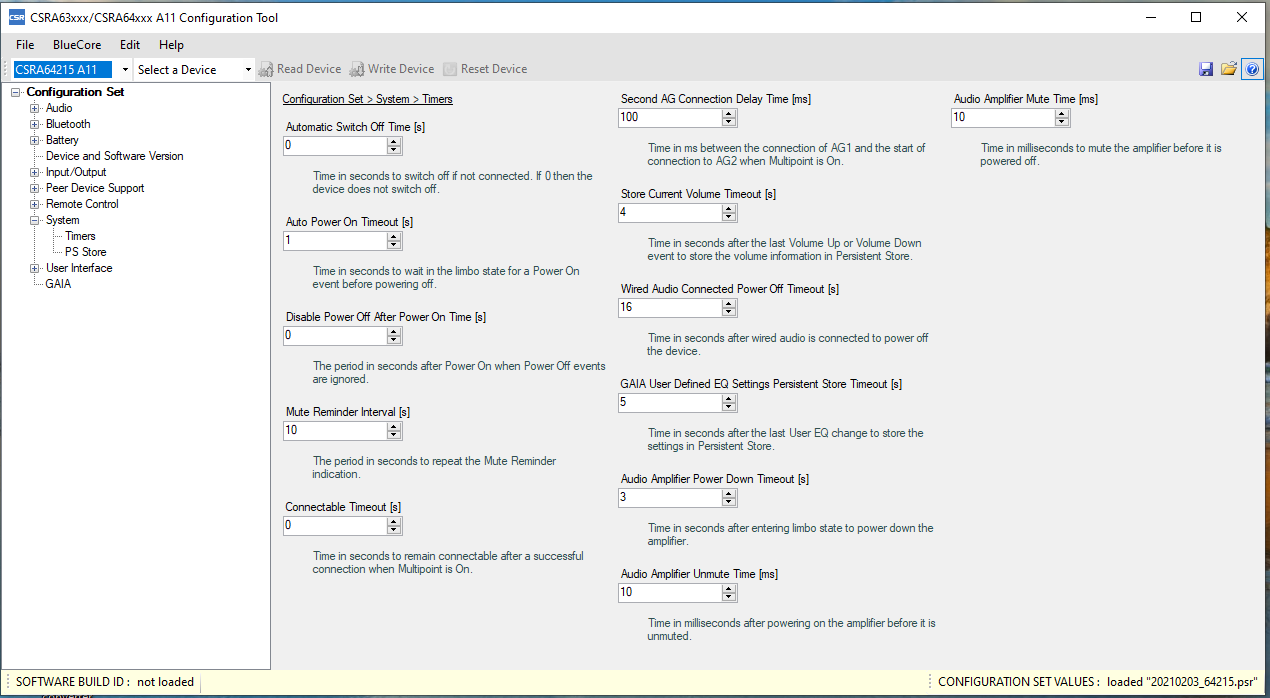
Task: Increase the Mute Reminder Interval value
Action: 394,426
